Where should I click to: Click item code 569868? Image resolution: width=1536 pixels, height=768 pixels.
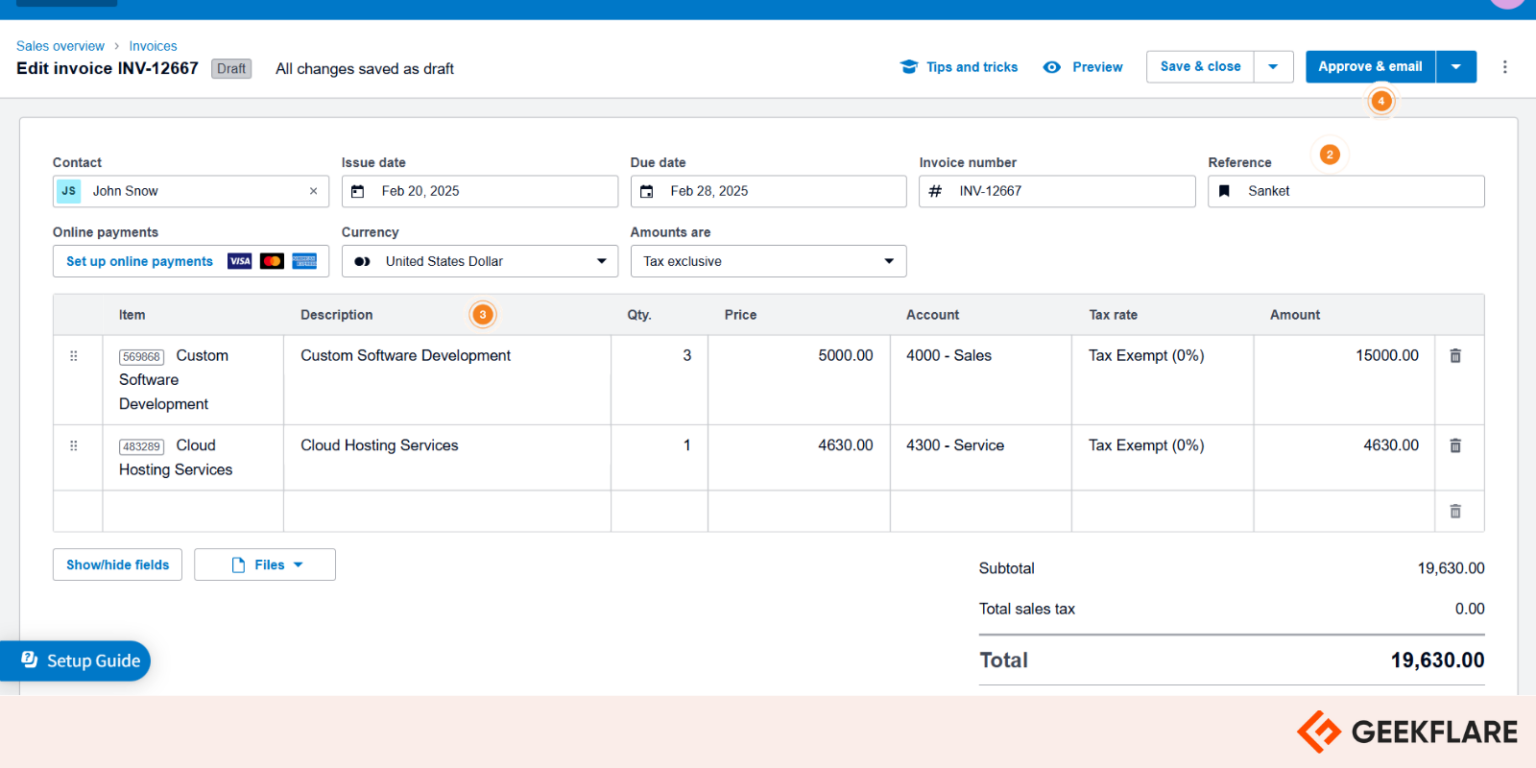click(x=141, y=357)
